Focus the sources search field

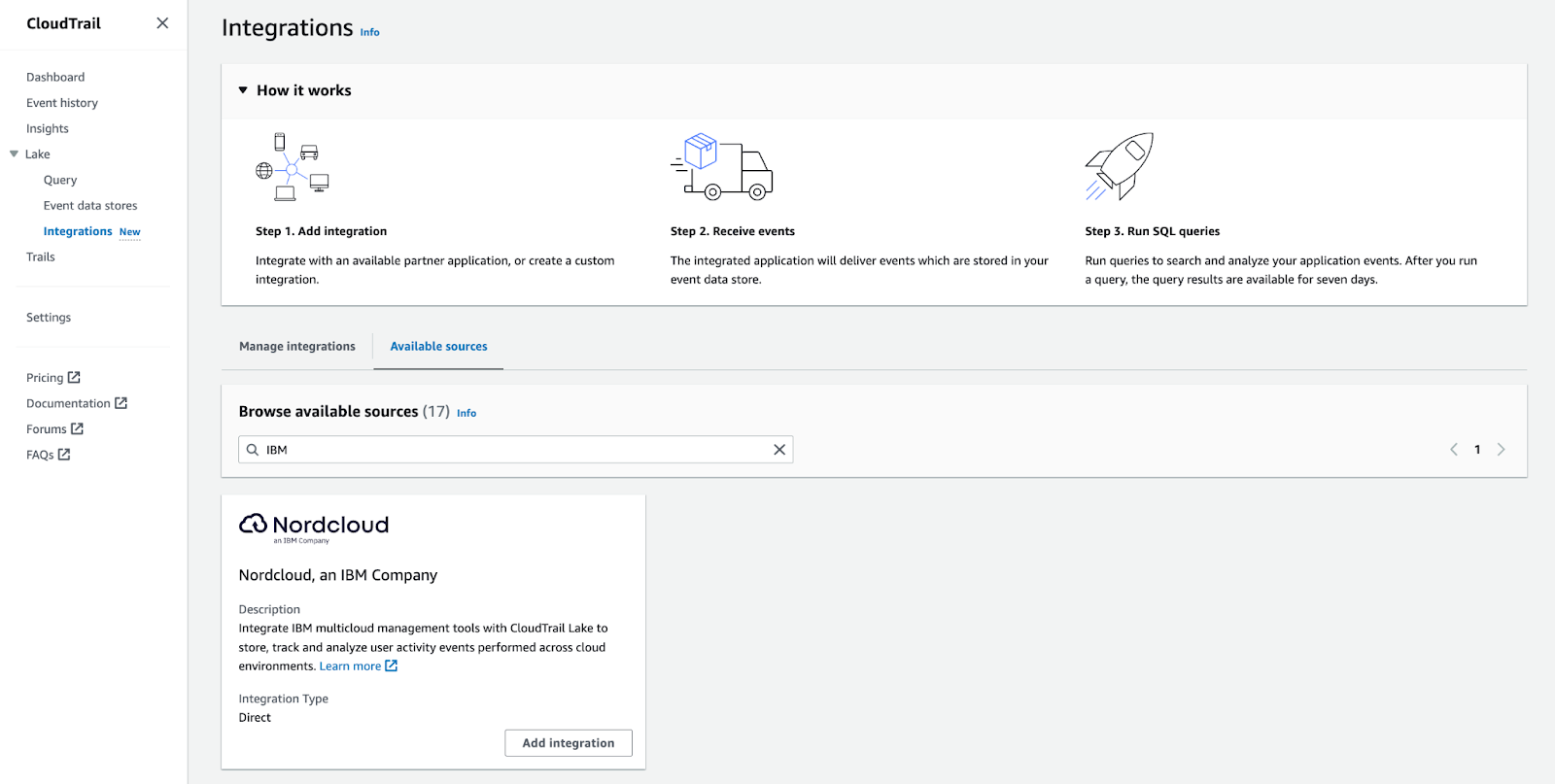[515, 450]
